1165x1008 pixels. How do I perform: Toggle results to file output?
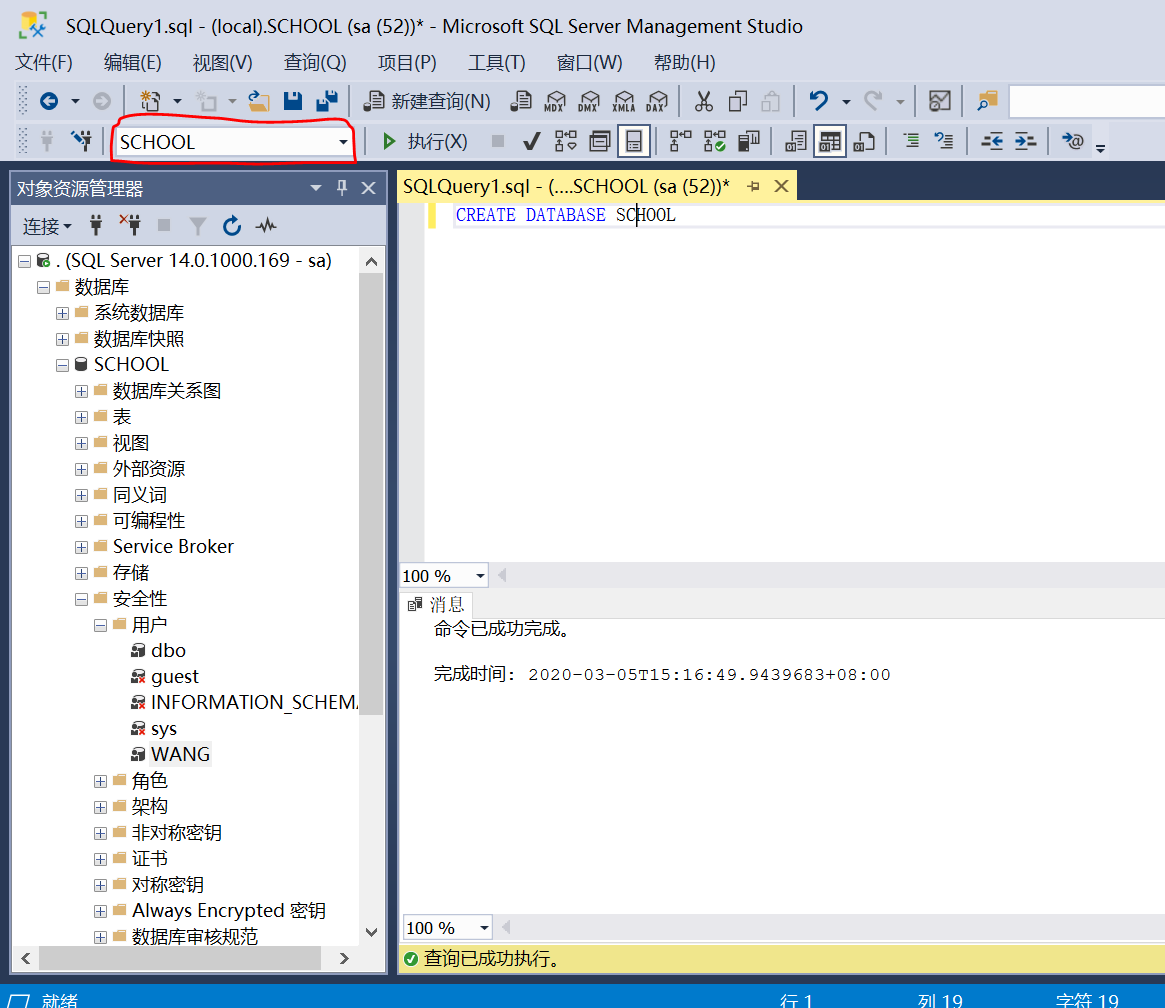pos(863,140)
